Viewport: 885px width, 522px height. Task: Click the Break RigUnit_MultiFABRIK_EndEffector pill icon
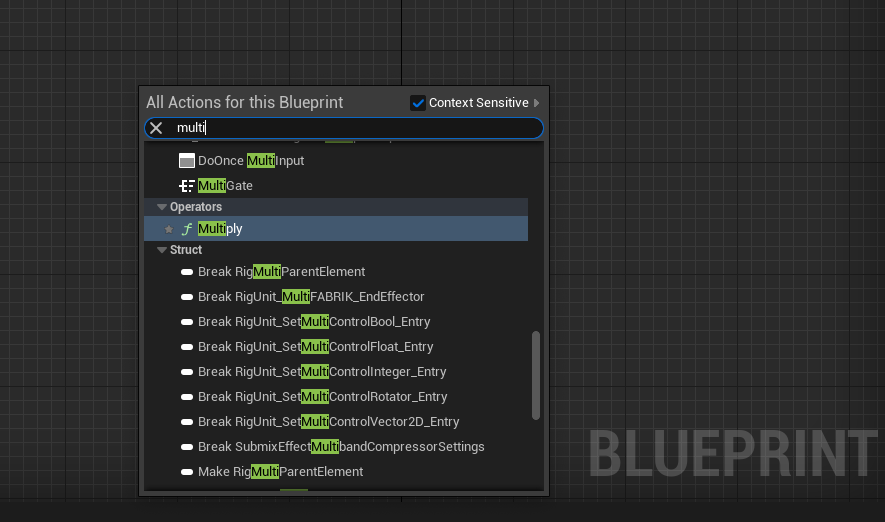[187, 297]
